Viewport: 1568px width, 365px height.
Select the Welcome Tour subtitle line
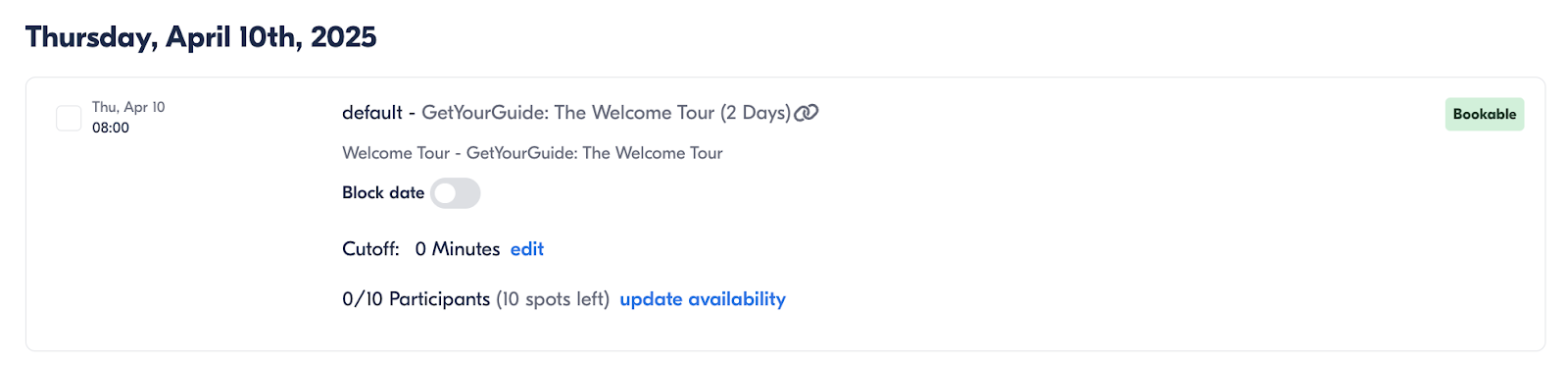tap(532, 153)
